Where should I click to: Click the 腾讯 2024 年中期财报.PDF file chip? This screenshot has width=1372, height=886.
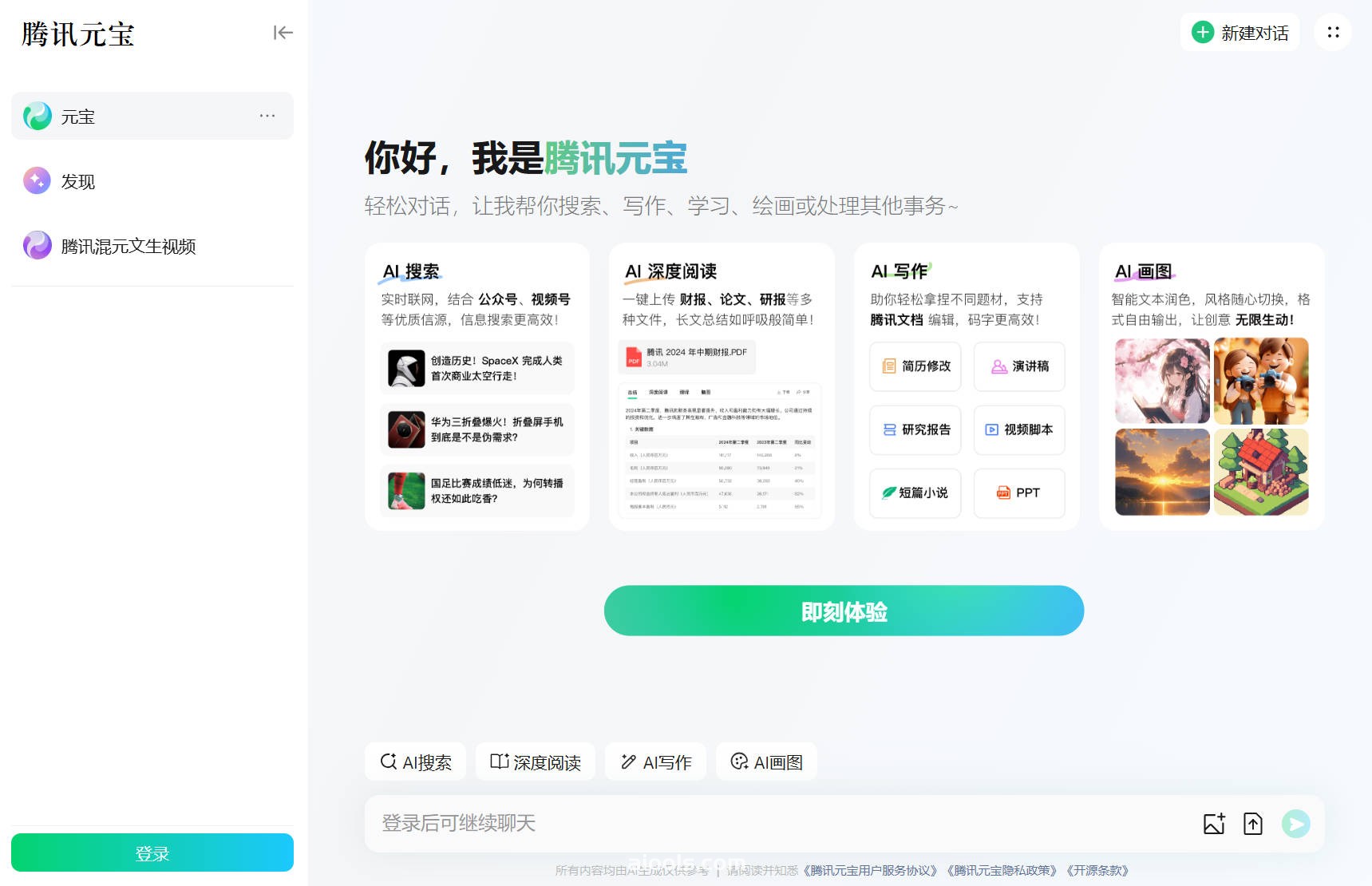tap(687, 357)
